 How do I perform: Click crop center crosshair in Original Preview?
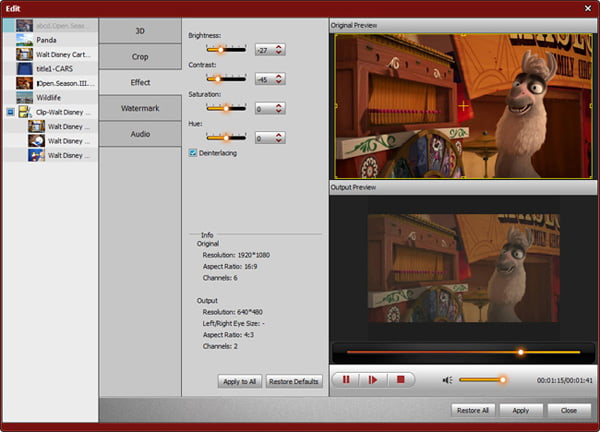tap(463, 106)
